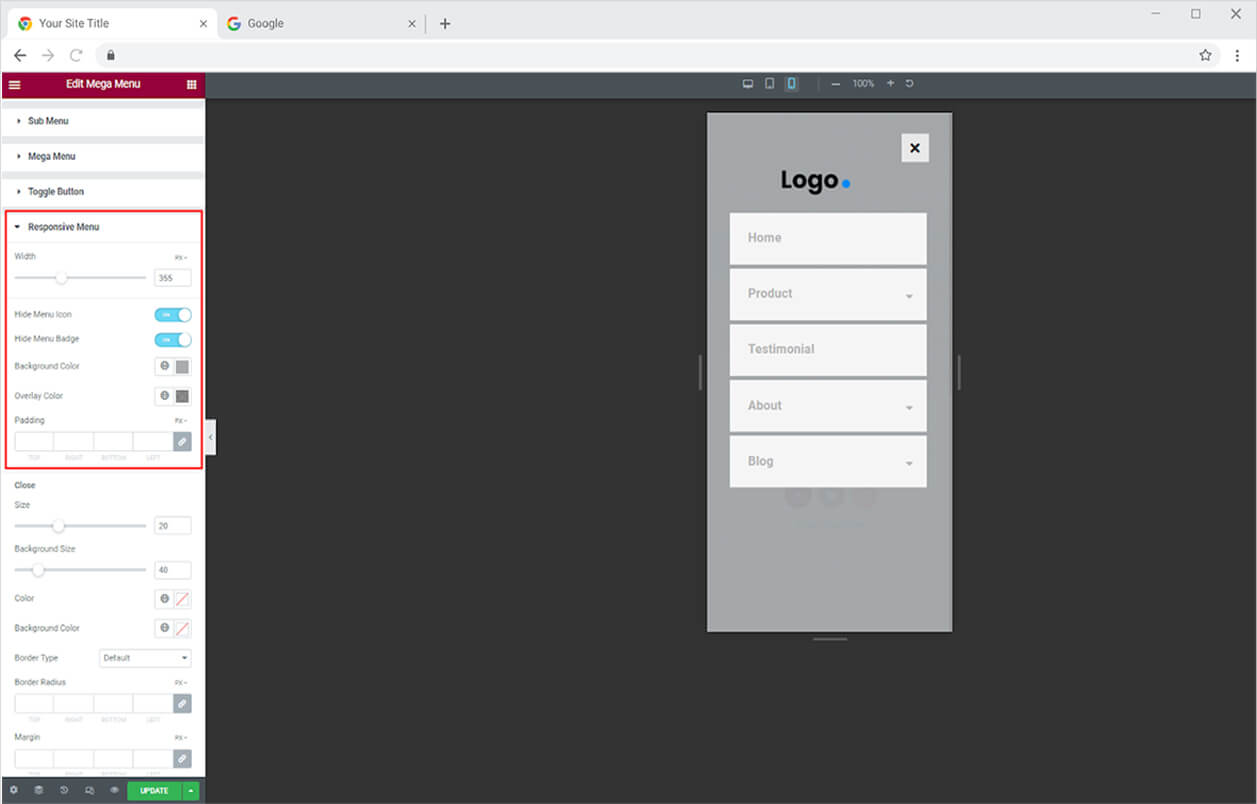This screenshot has width=1257, height=804.
Task: Expand the Product submenu arrow
Action: tap(909, 297)
